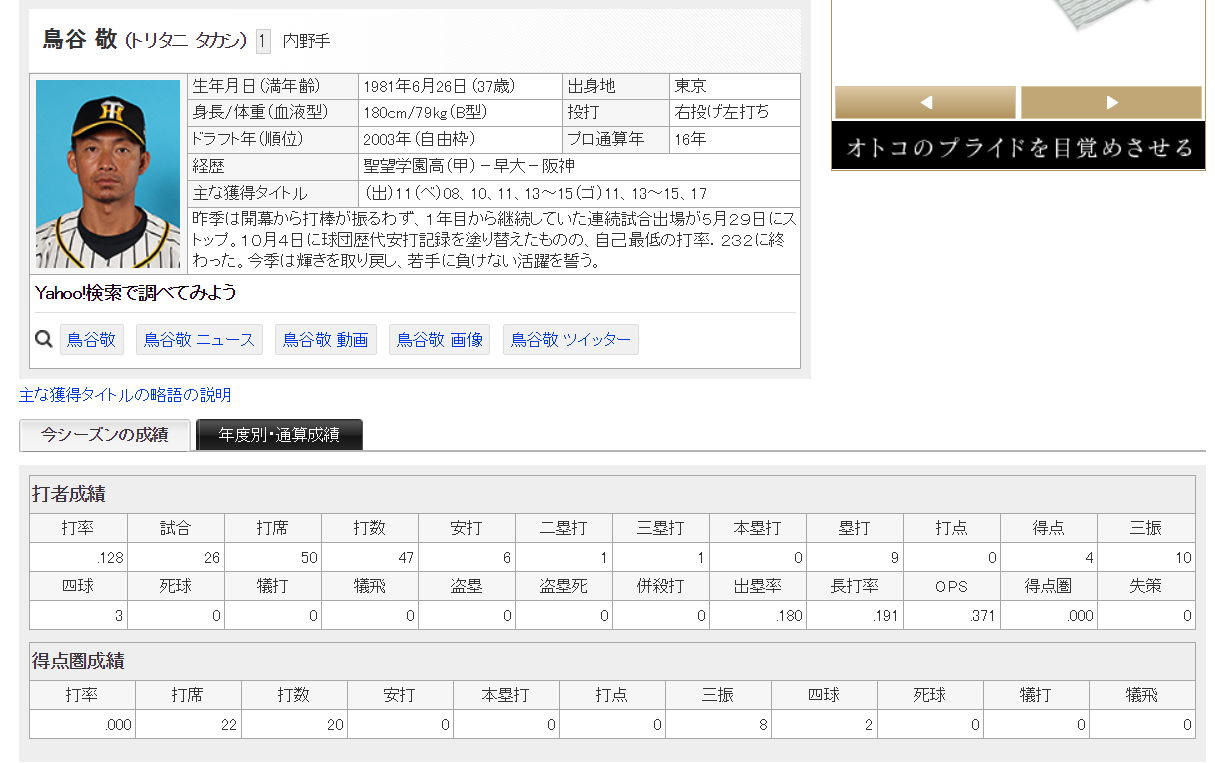Viewport: 1215px width, 763px height.
Task: Click the 失策 column header
Action: [1146, 587]
